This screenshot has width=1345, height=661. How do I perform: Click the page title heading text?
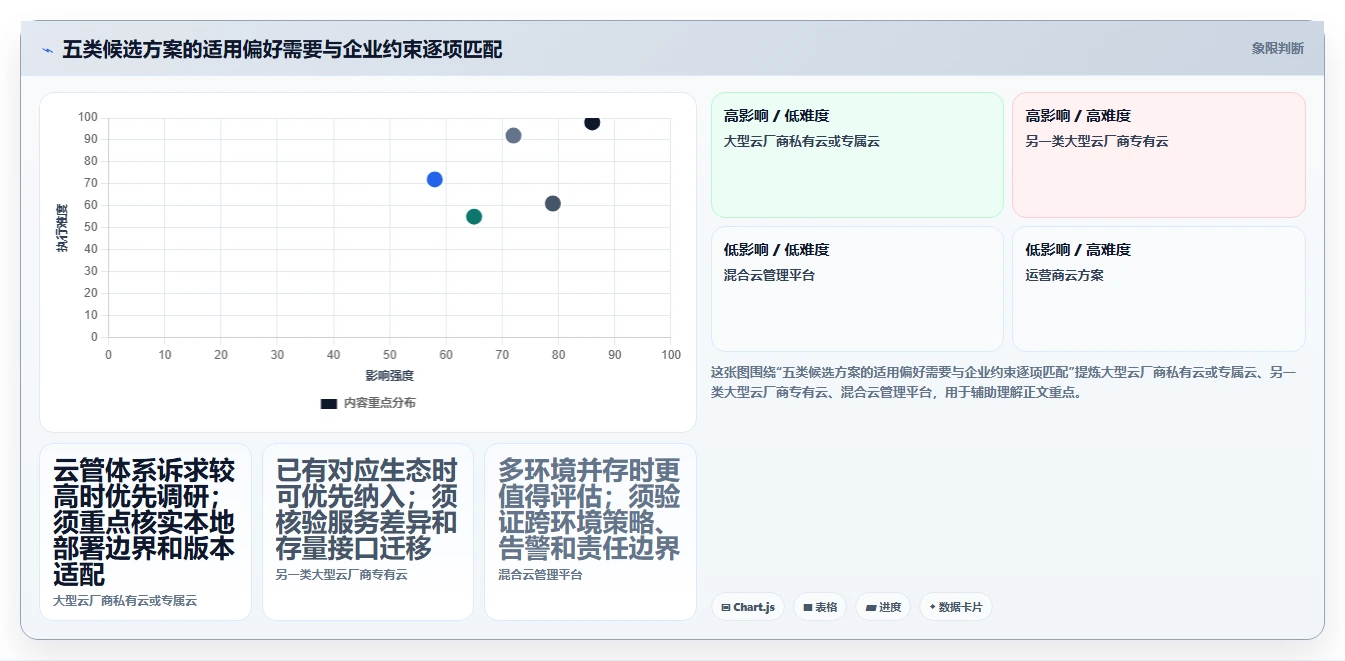pyautogui.click(x=282, y=49)
